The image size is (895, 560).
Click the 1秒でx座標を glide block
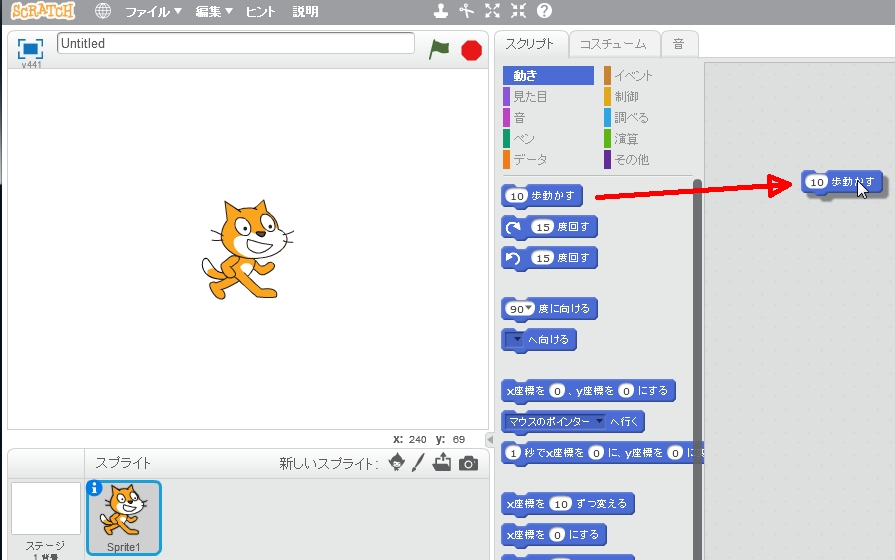click(602, 453)
